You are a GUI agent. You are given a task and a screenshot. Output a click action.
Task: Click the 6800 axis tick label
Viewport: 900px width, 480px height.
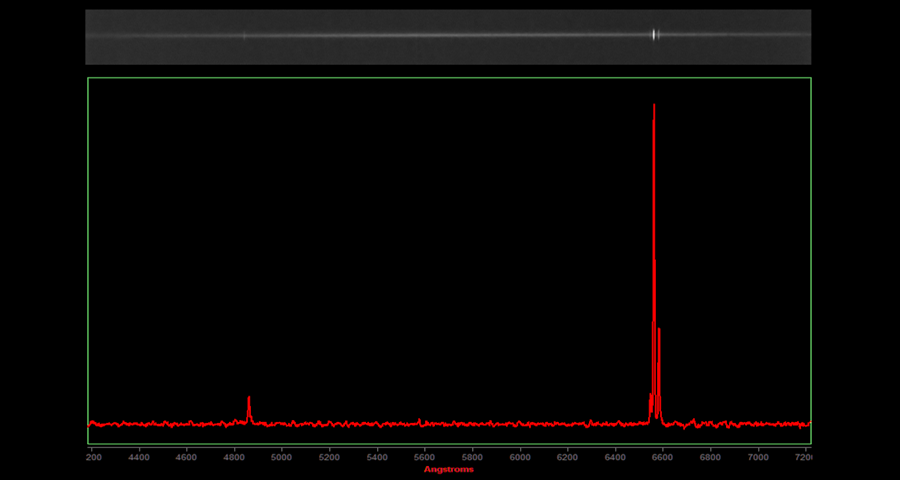click(x=710, y=457)
